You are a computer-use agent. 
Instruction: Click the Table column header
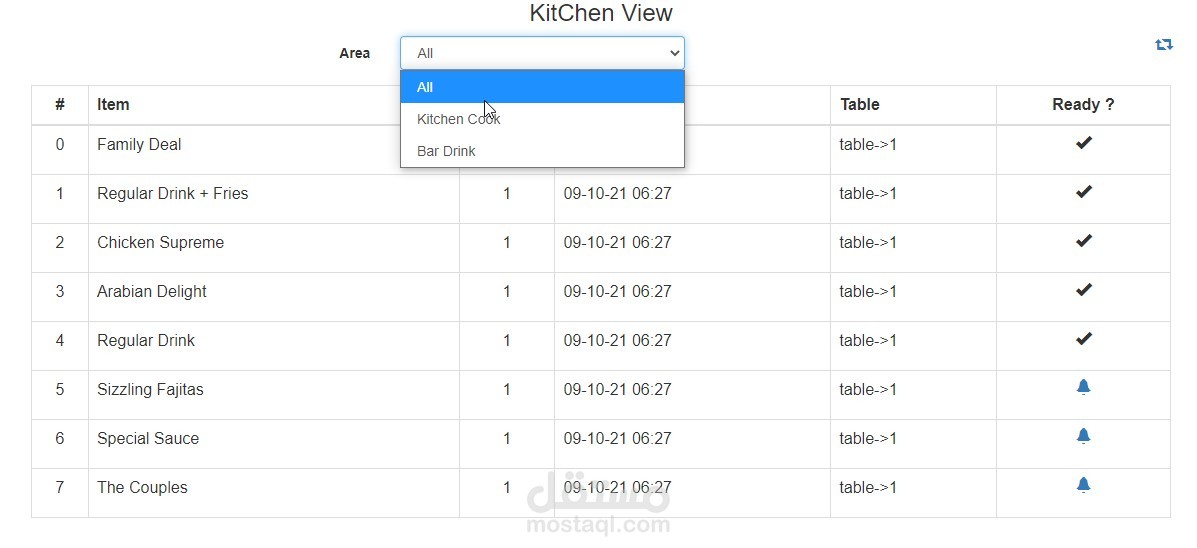click(859, 104)
